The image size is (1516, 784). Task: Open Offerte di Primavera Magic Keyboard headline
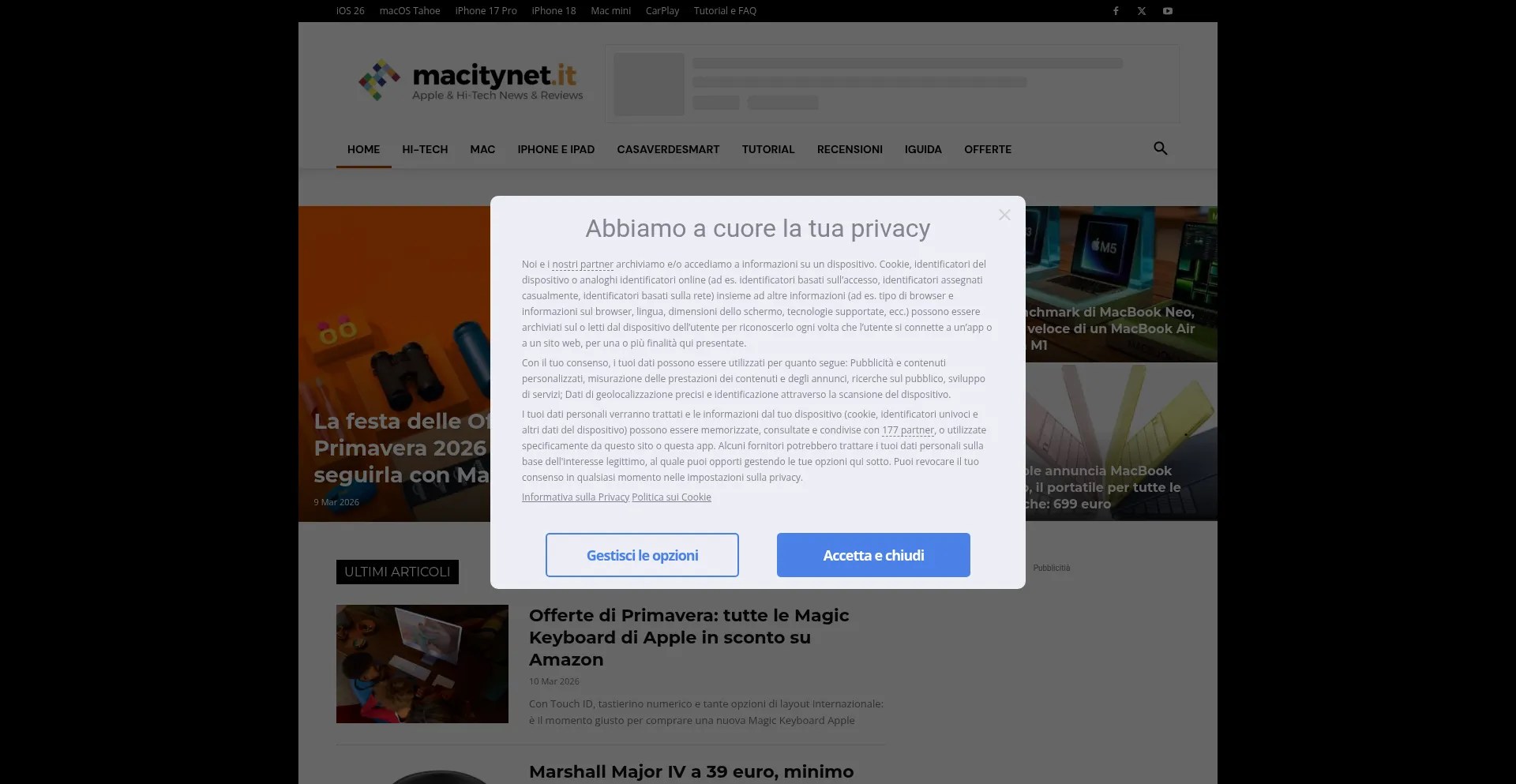[x=689, y=637]
